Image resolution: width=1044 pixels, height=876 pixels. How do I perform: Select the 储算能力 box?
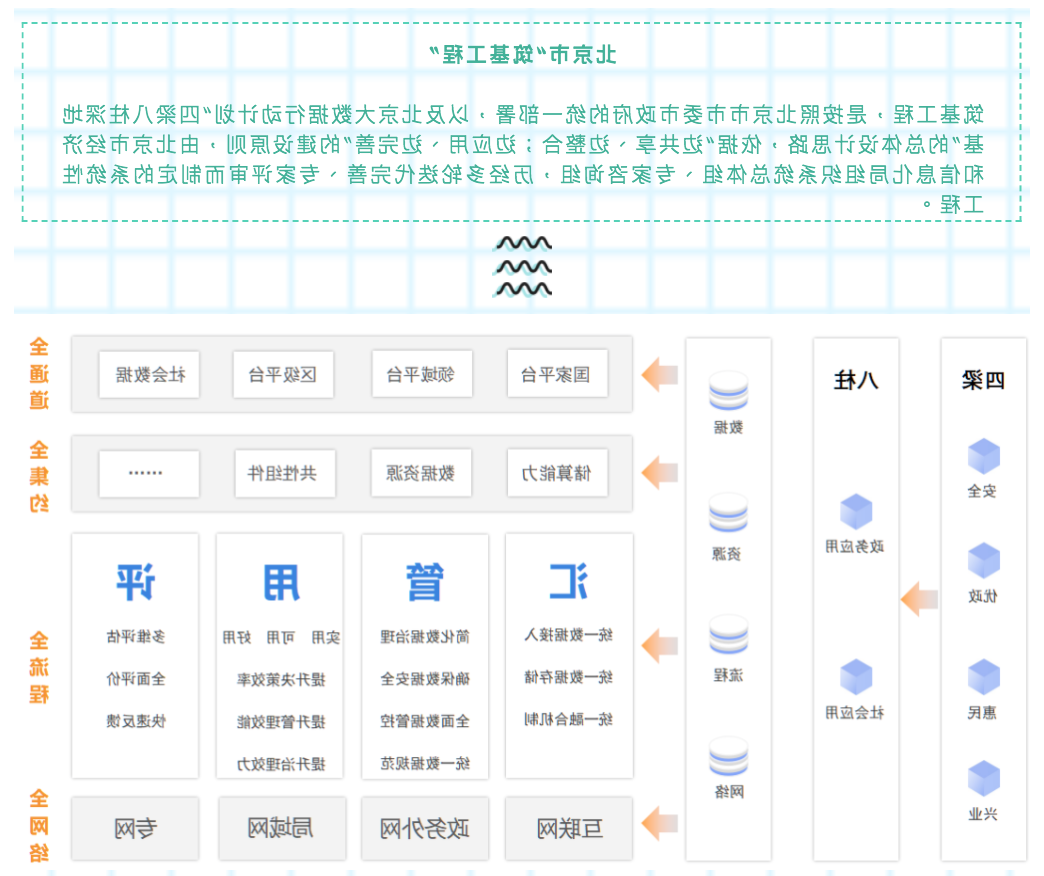557,473
